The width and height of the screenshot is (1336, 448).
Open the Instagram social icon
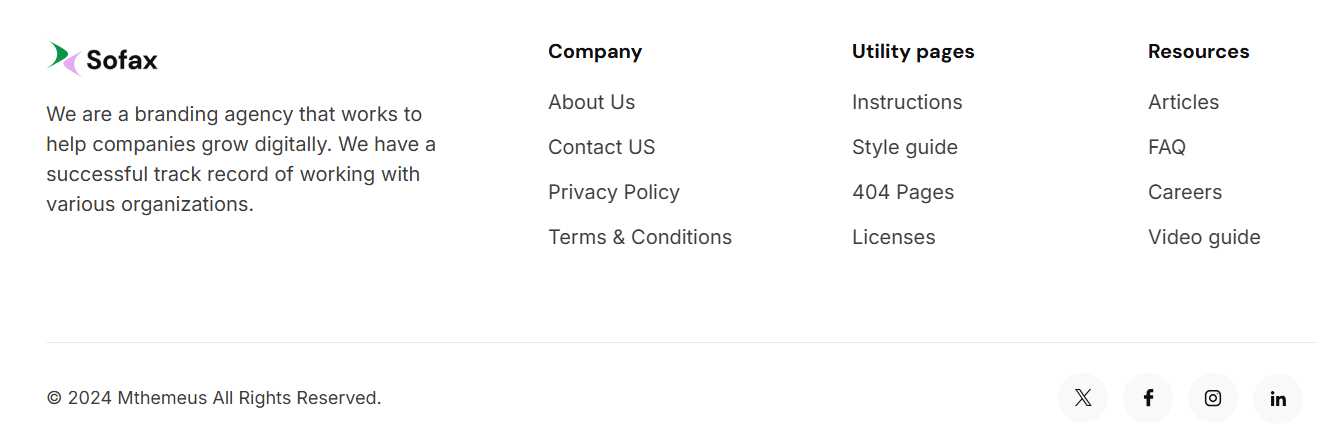click(1213, 398)
